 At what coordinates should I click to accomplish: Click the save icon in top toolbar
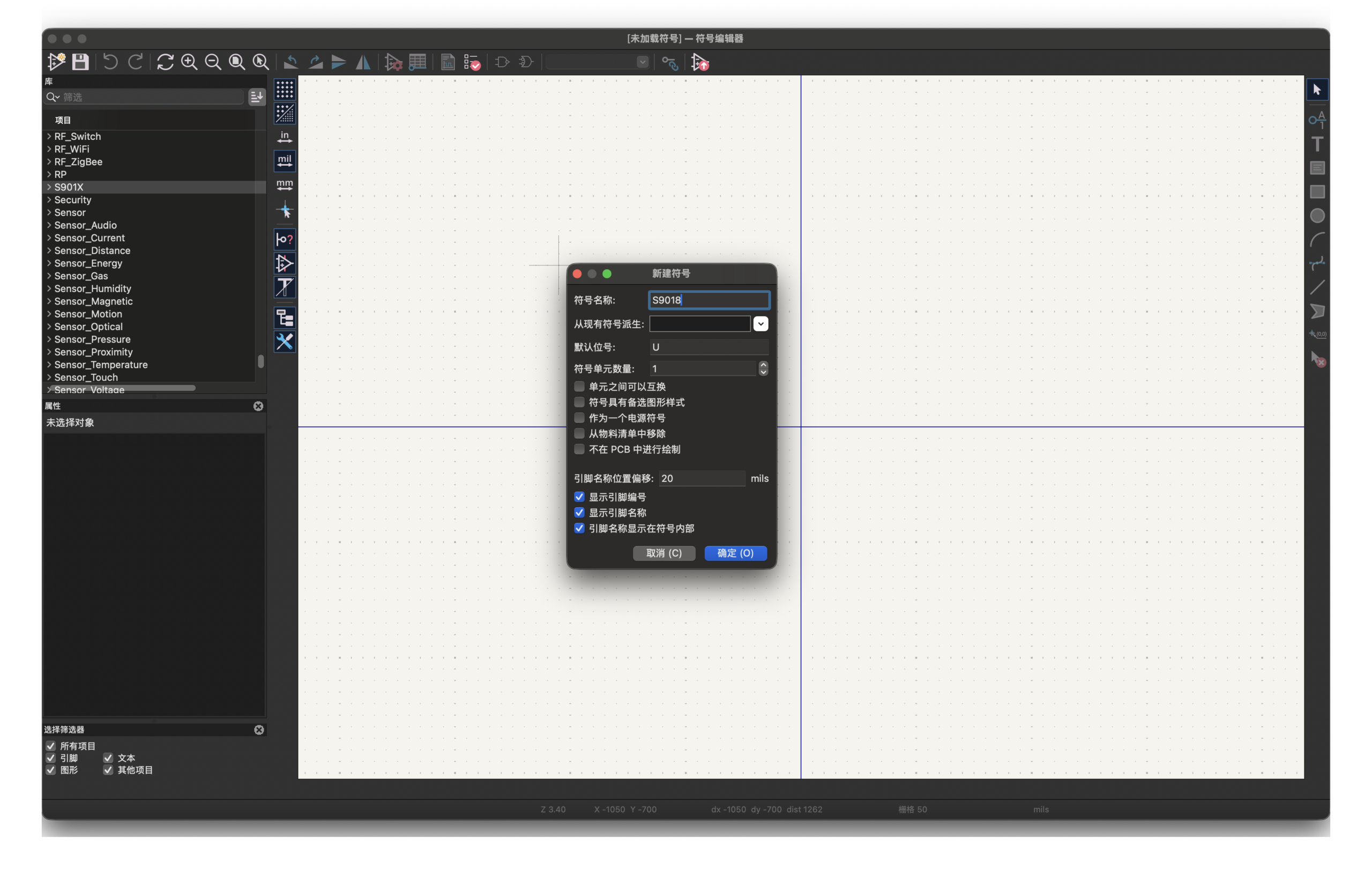(80, 62)
